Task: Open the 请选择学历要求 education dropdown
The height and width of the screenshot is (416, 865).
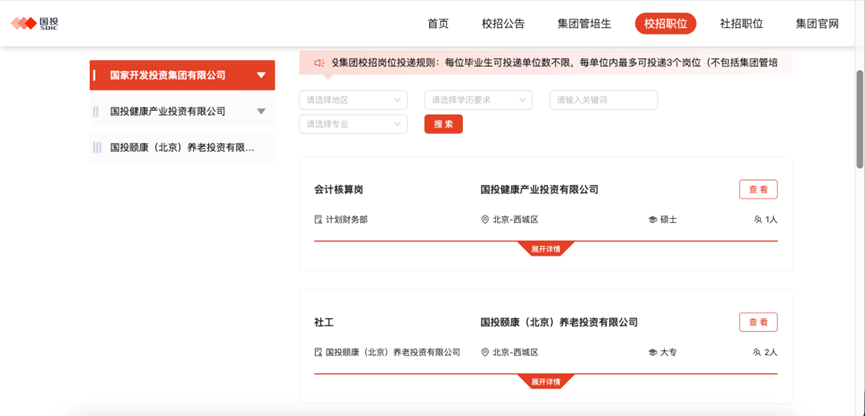Action: 478,100
